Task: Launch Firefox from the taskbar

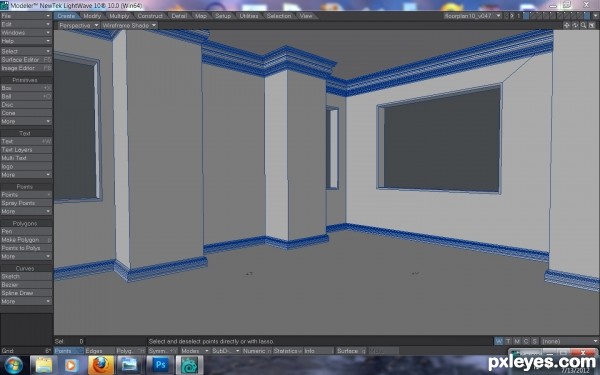Action: click(100, 365)
